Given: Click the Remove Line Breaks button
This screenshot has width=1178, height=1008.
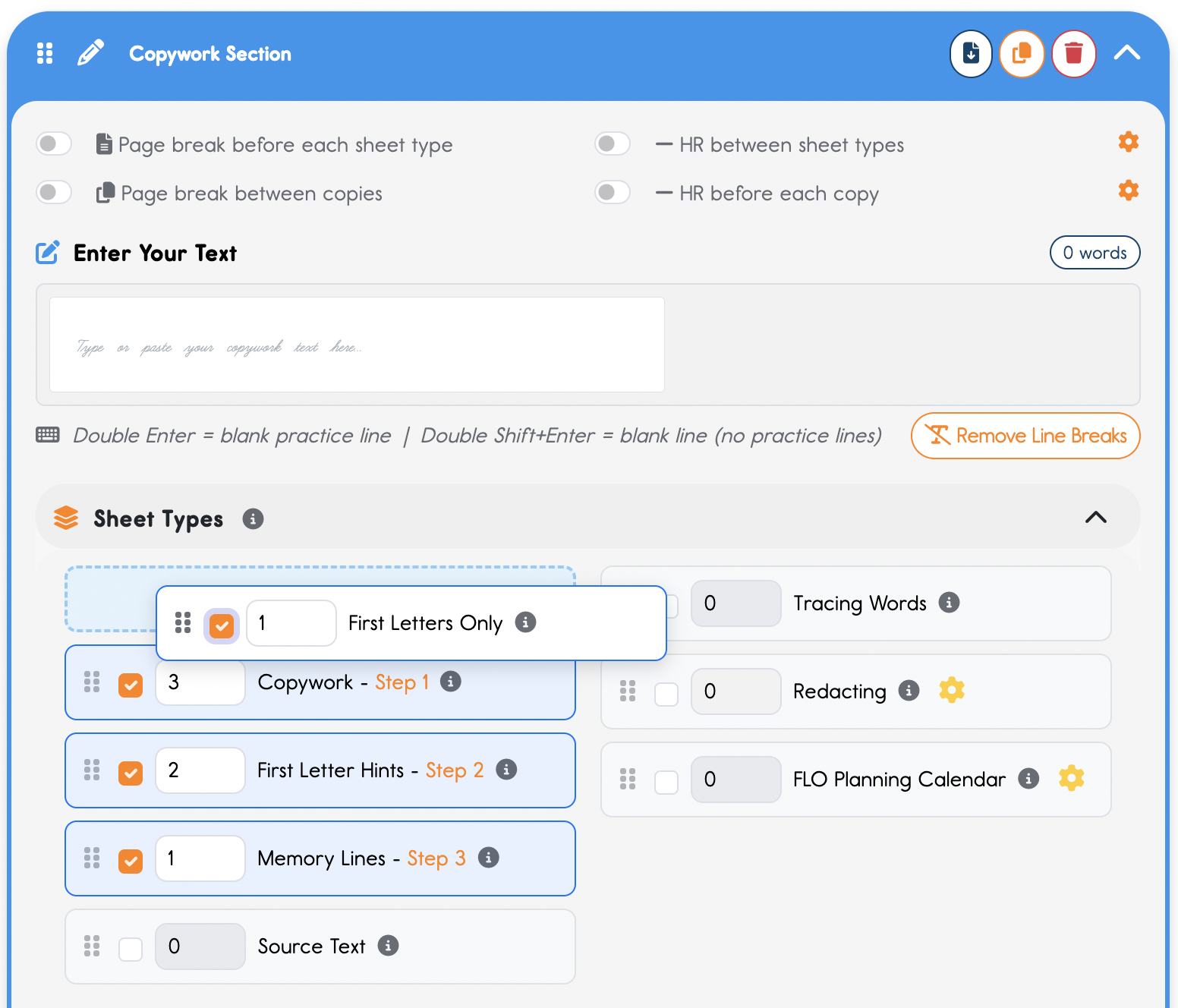Looking at the screenshot, I should tap(1025, 436).
